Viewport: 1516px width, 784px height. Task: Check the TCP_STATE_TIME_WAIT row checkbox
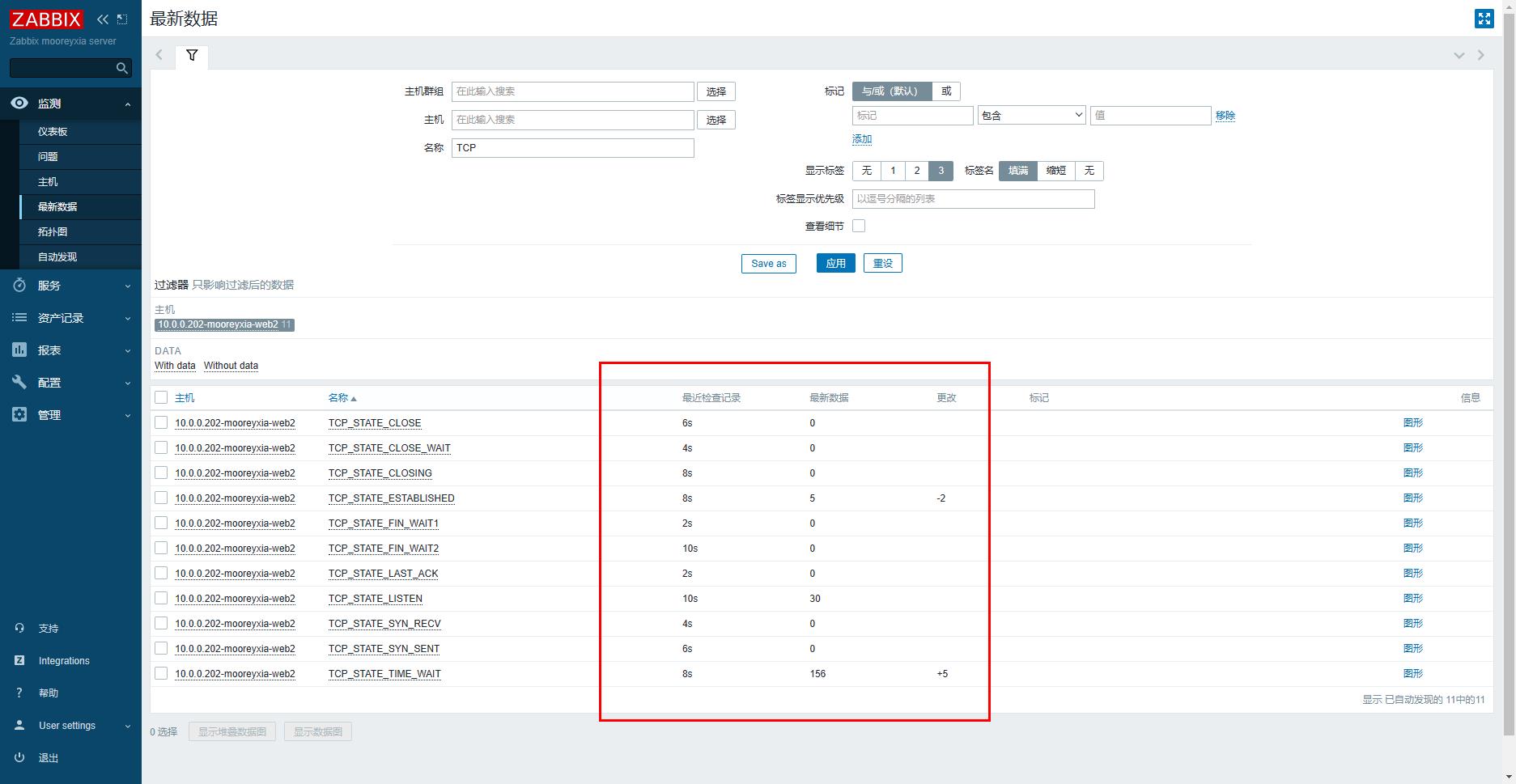coord(161,673)
